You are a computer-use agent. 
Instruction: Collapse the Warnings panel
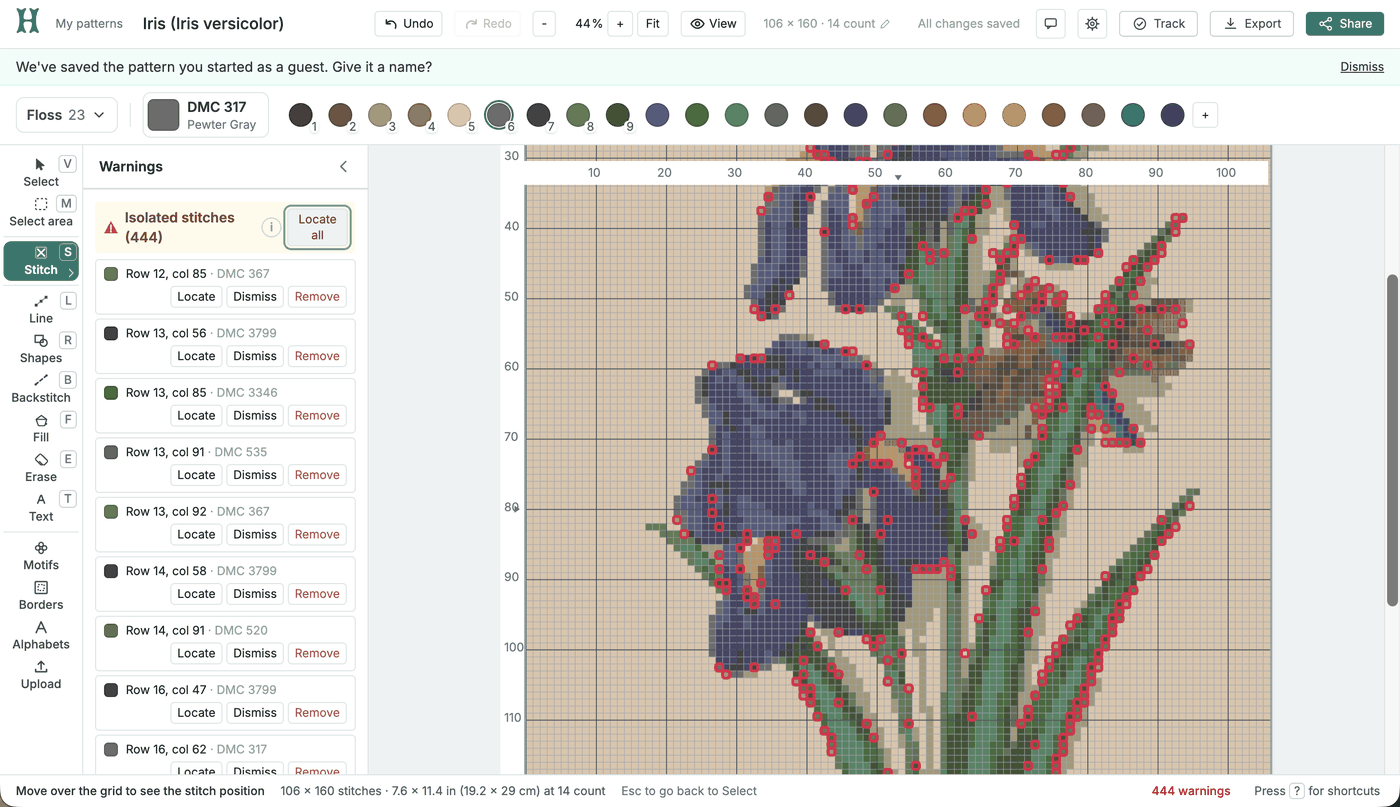click(x=343, y=167)
